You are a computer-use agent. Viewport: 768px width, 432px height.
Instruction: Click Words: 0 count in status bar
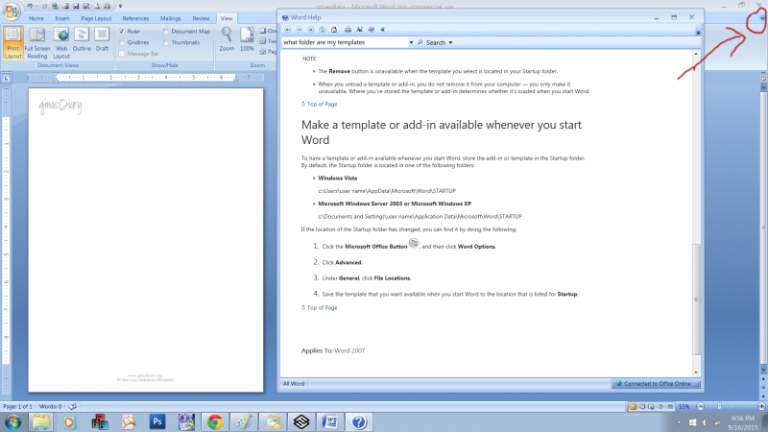pyautogui.click(x=50, y=407)
